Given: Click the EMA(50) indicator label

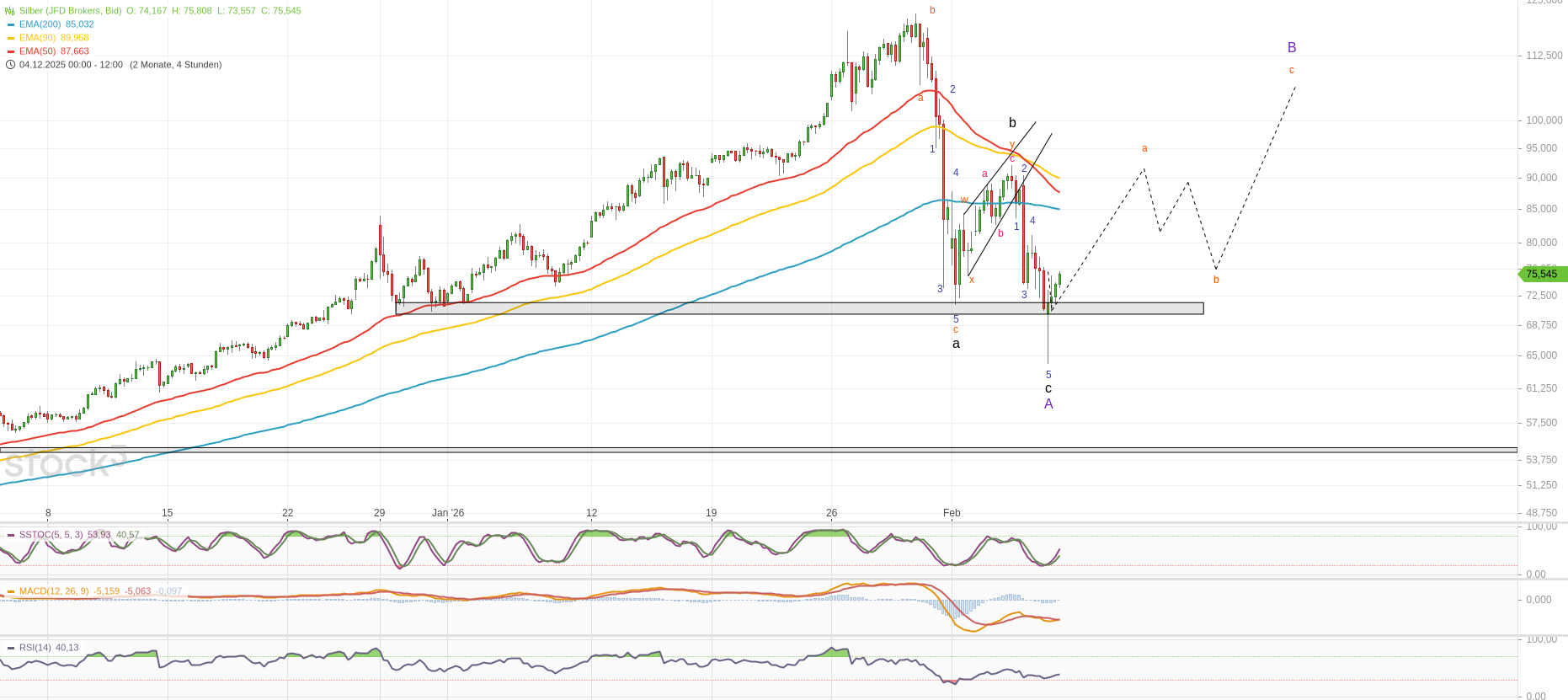Looking at the screenshot, I should pos(37,51).
